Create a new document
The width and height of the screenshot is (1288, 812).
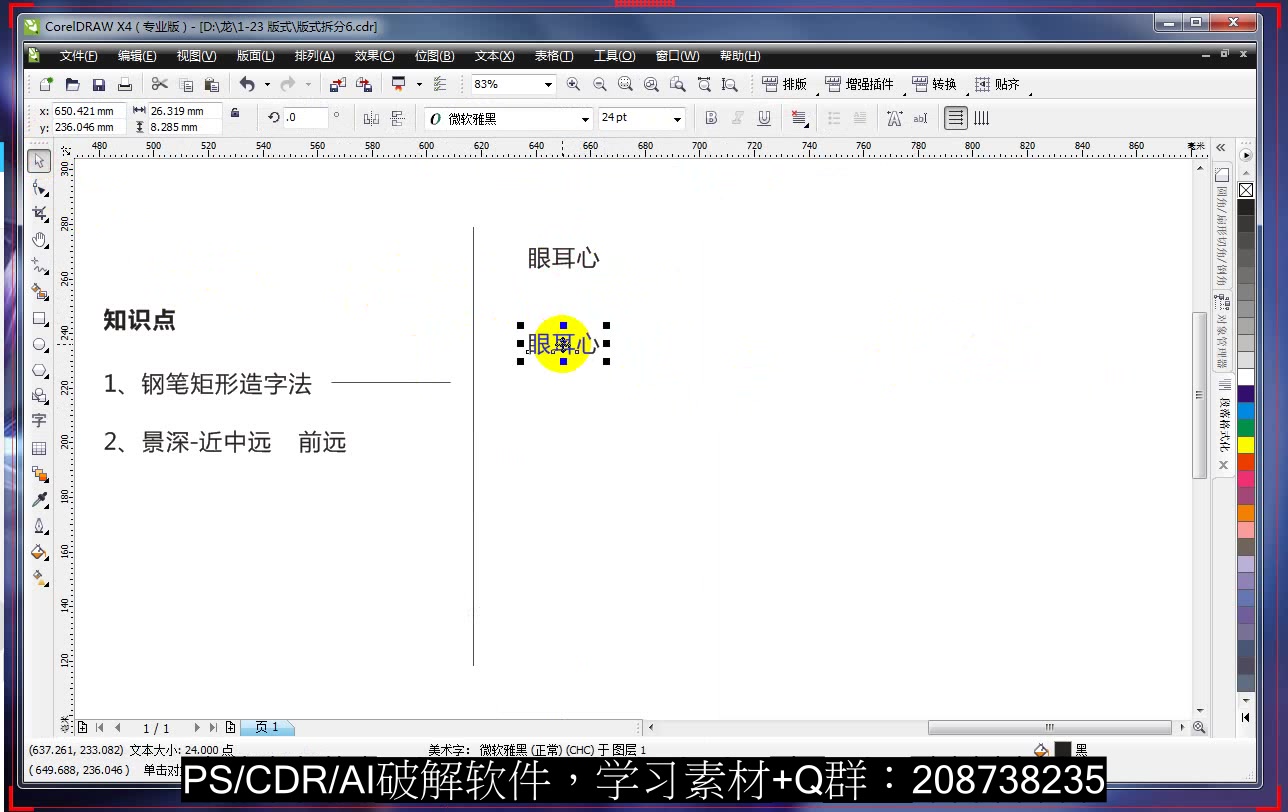pos(46,85)
